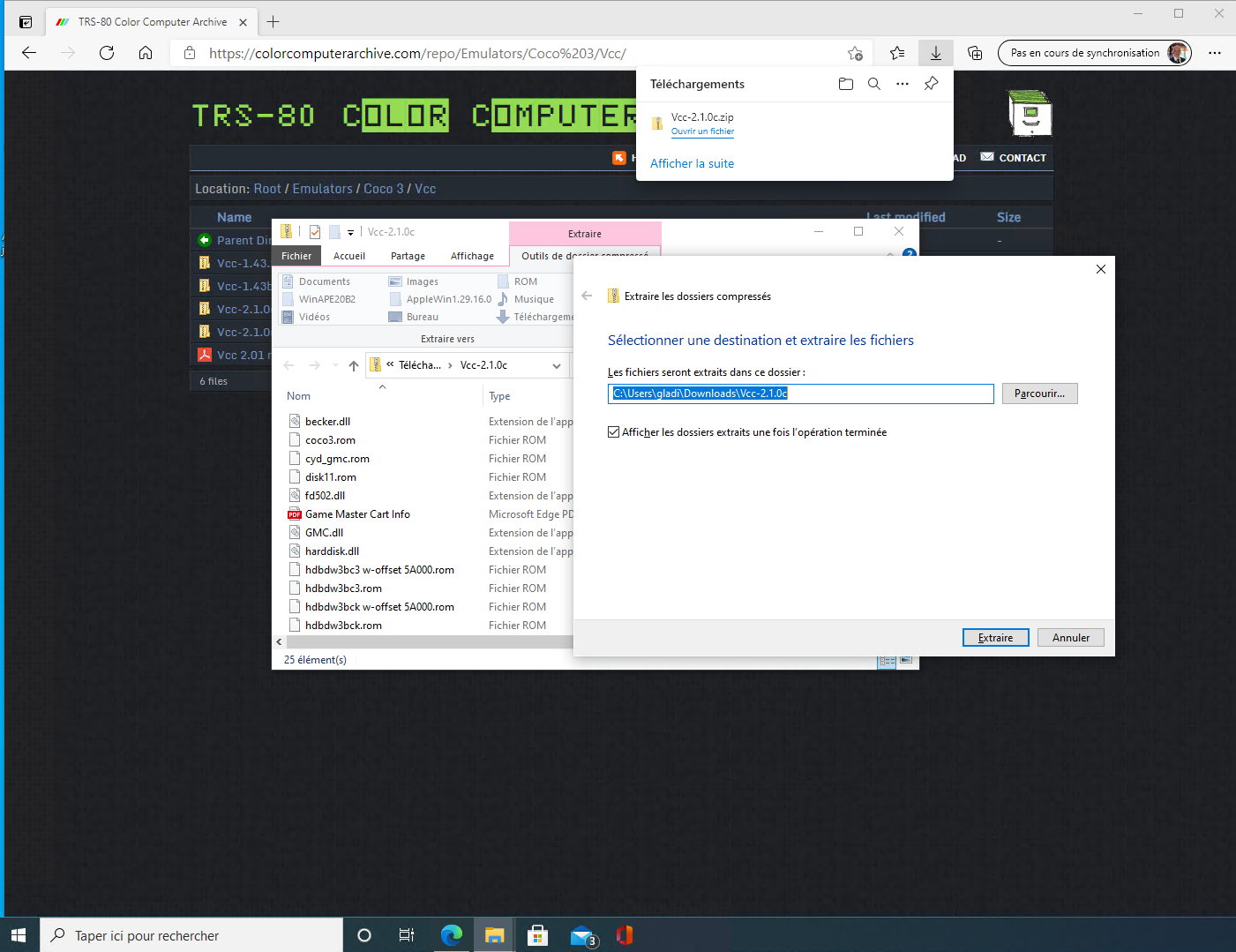Refresh the current browser page
The width and height of the screenshot is (1236, 952).
[107, 53]
